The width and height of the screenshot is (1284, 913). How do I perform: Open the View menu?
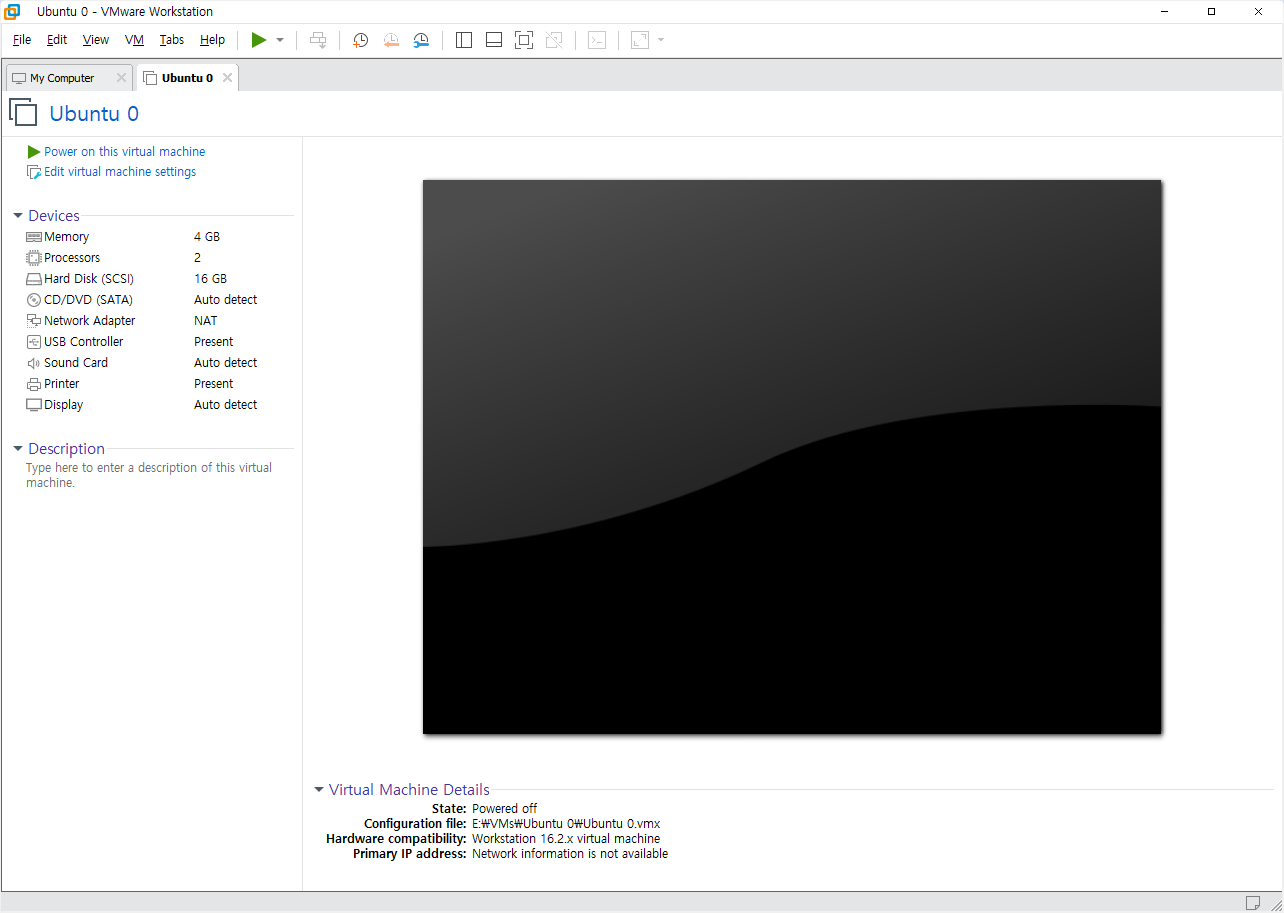click(96, 40)
